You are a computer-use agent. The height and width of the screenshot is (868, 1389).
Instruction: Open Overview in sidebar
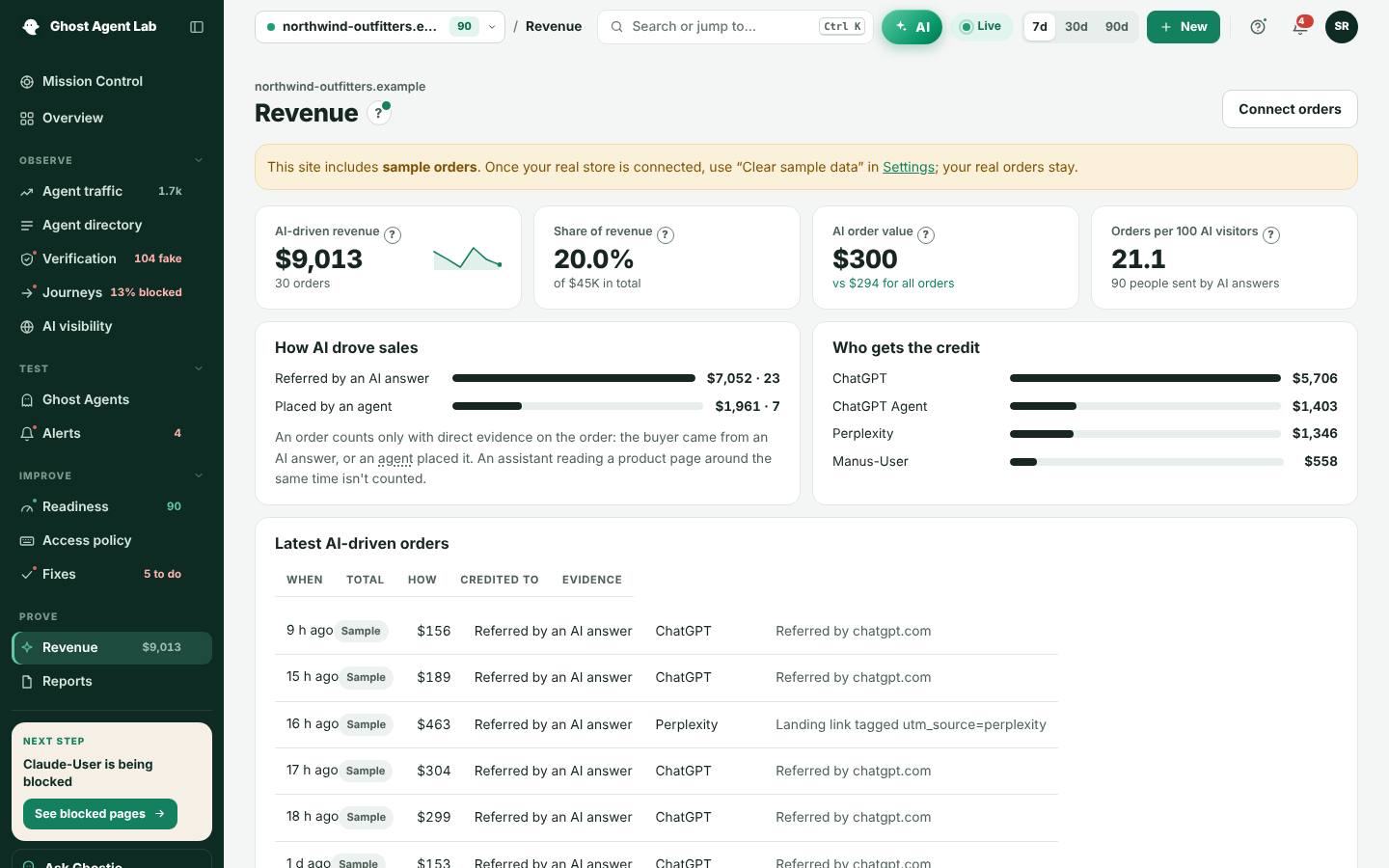coord(112,118)
